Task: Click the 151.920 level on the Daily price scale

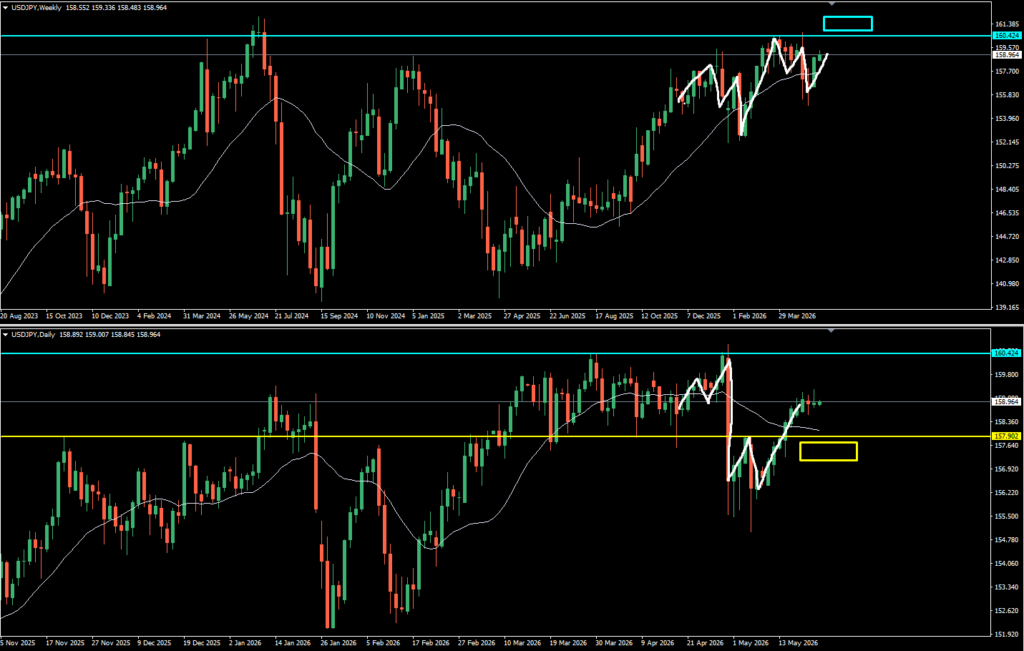Action: 1006,634
